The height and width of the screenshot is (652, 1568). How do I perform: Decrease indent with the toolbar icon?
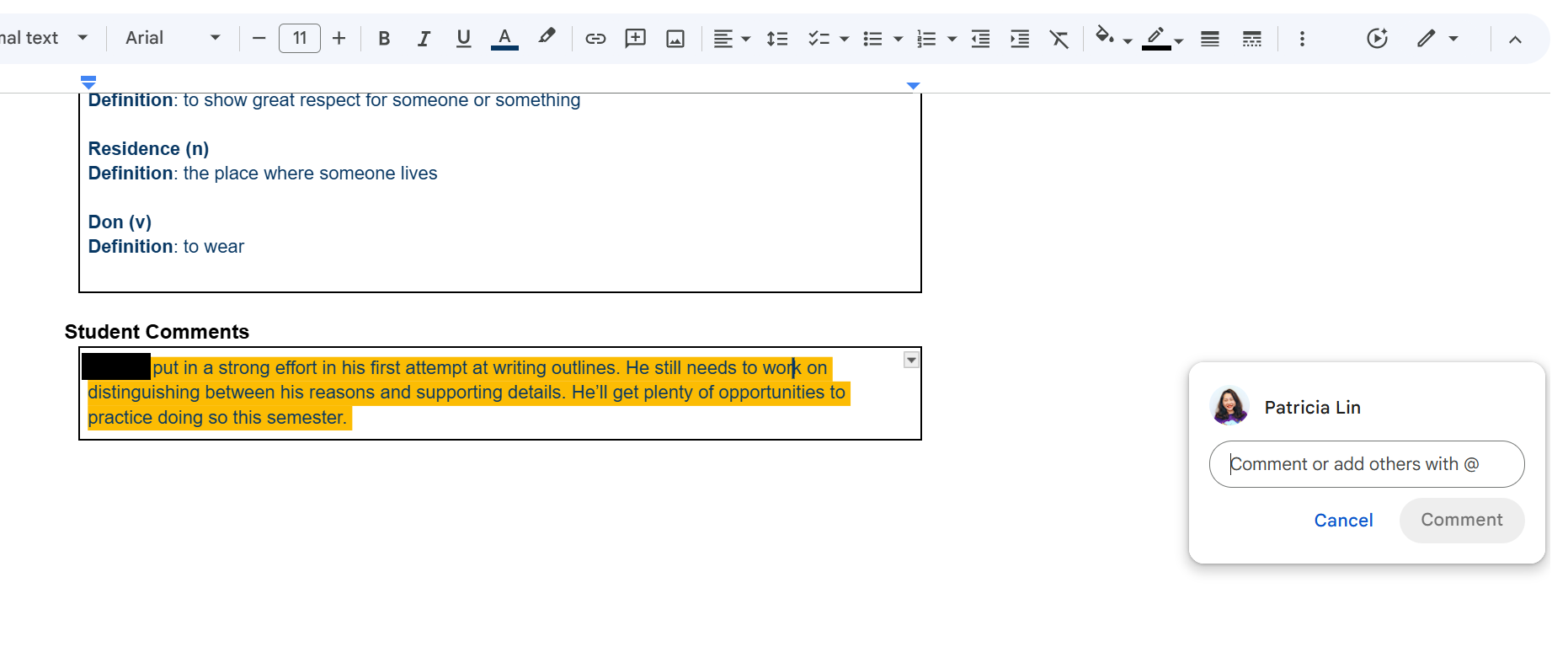coord(980,39)
